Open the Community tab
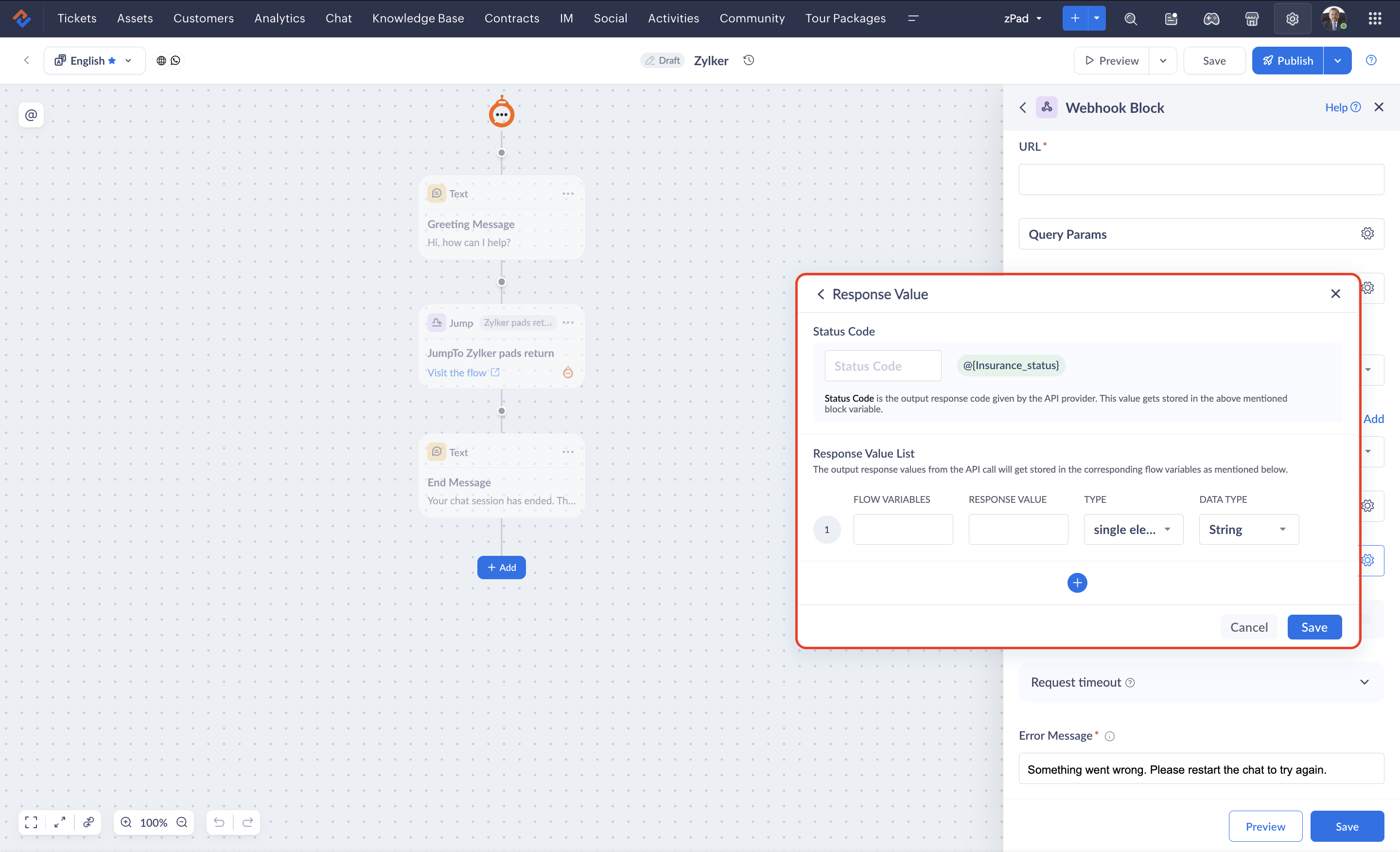1400x852 pixels. (752, 18)
